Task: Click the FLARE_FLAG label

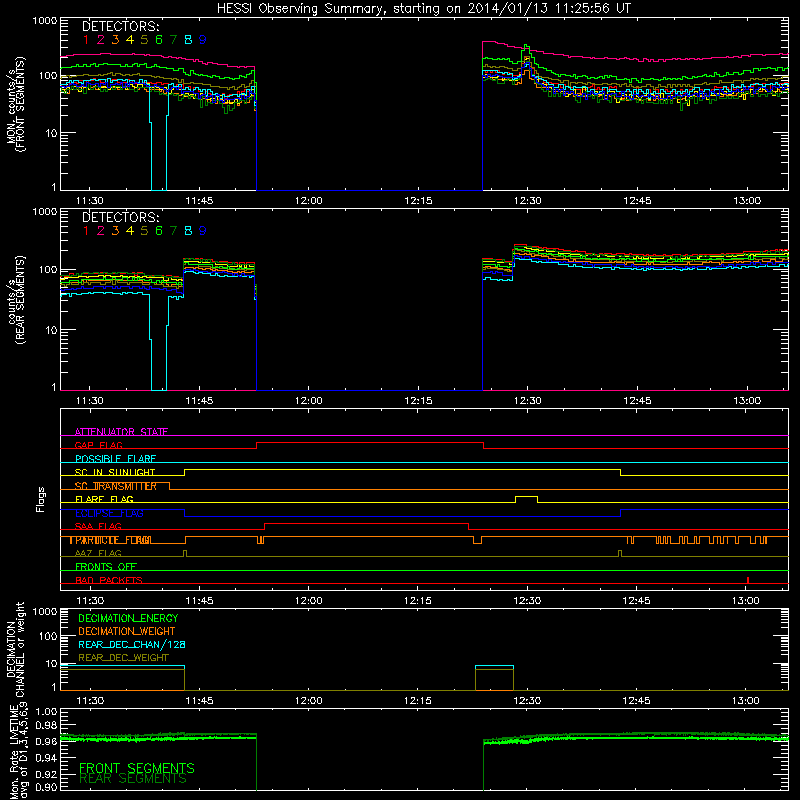Action: coord(104,499)
